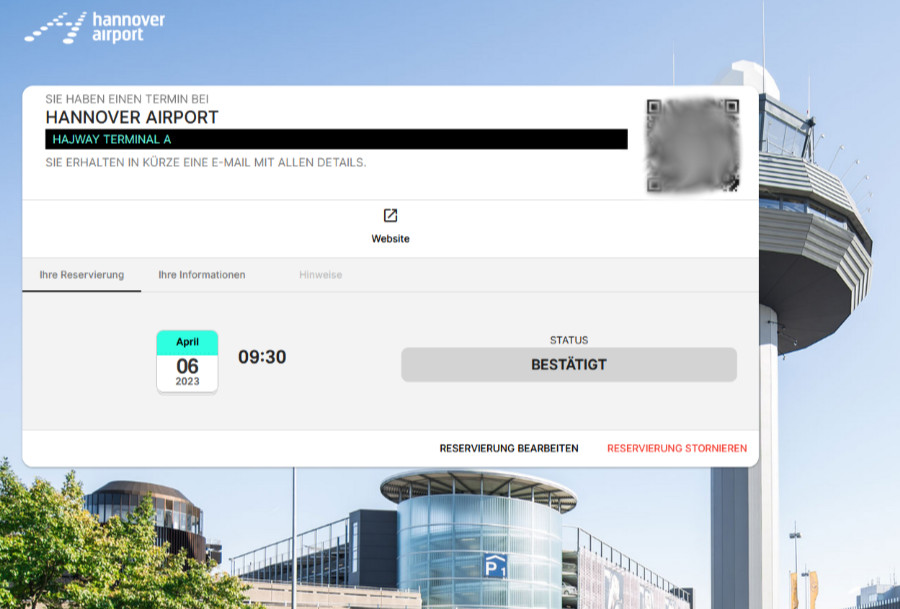Click the April 06 2023 calendar icon

click(x=187, y=362)
